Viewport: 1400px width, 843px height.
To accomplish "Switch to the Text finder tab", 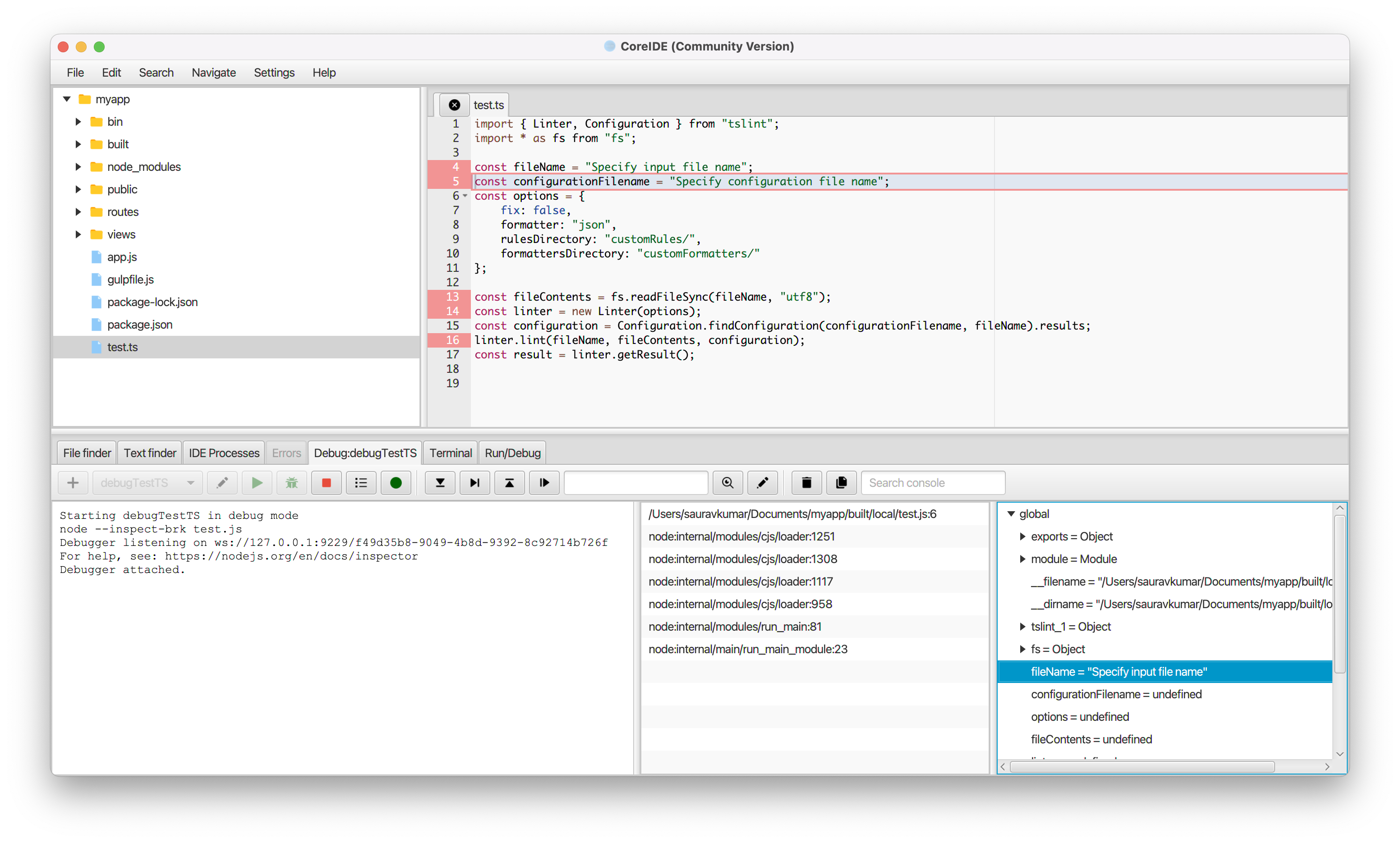I will point(150,453).
